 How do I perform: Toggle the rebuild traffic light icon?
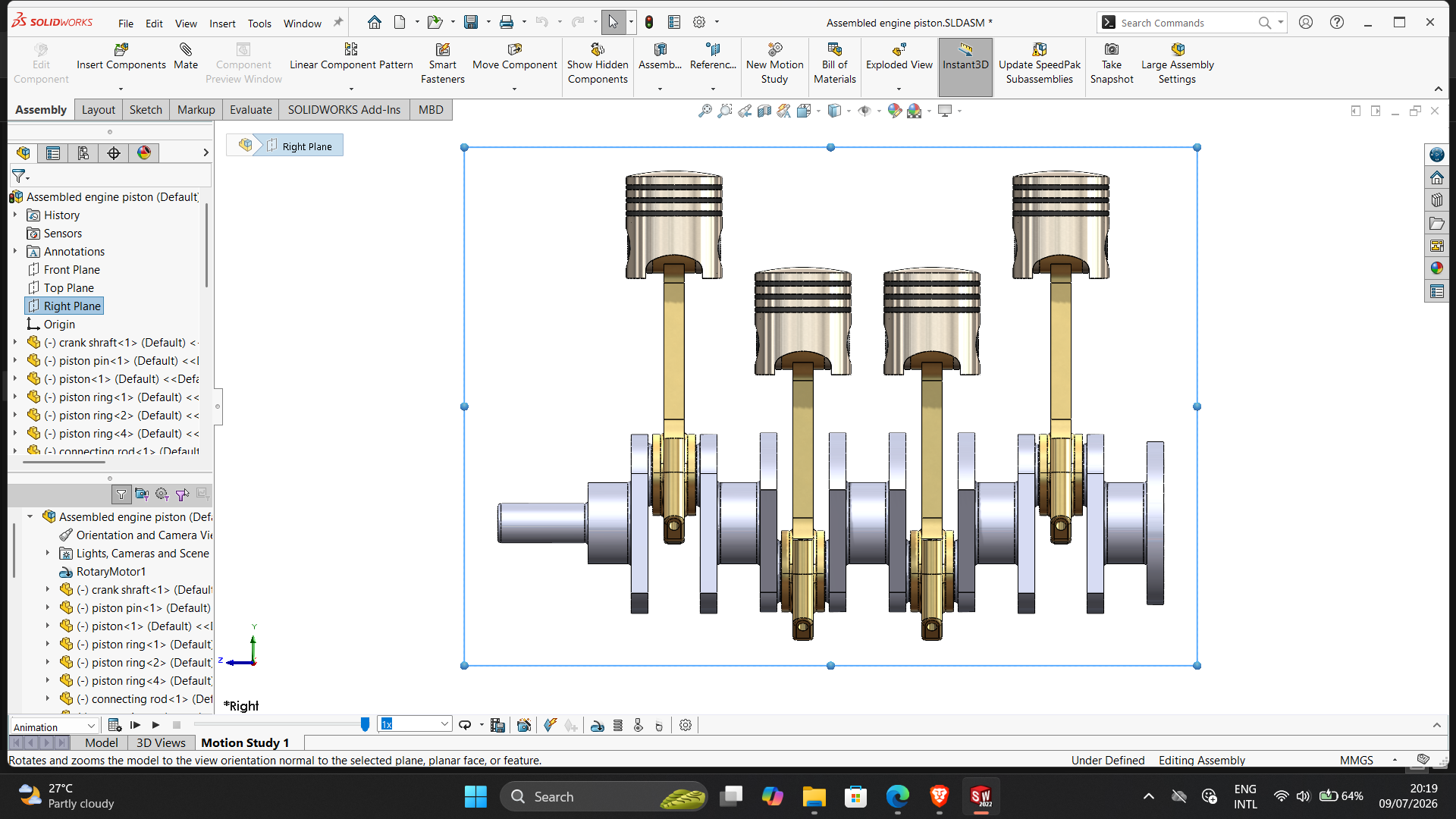[649, 23]
